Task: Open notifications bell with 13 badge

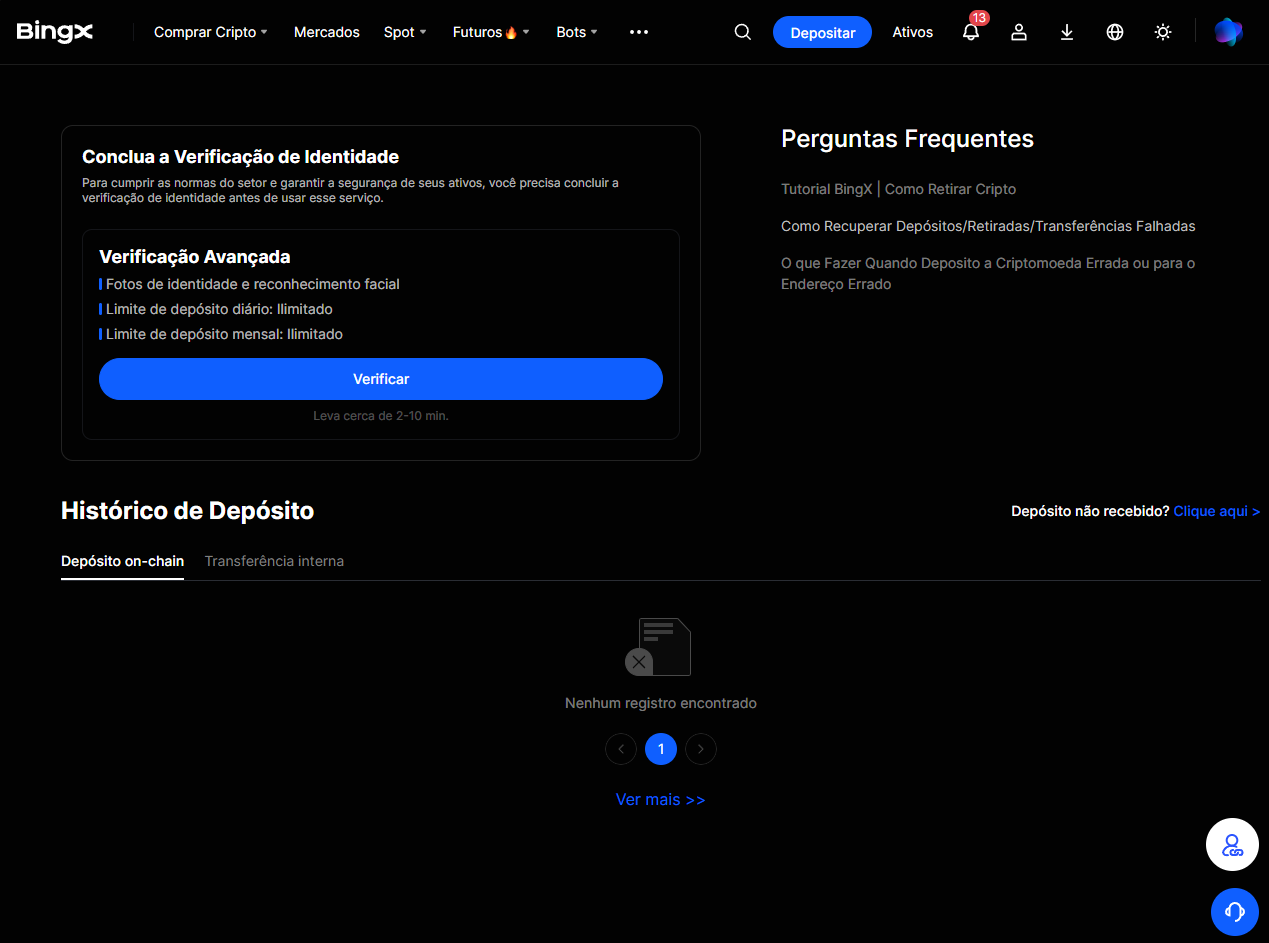Action: click(971, 30)
